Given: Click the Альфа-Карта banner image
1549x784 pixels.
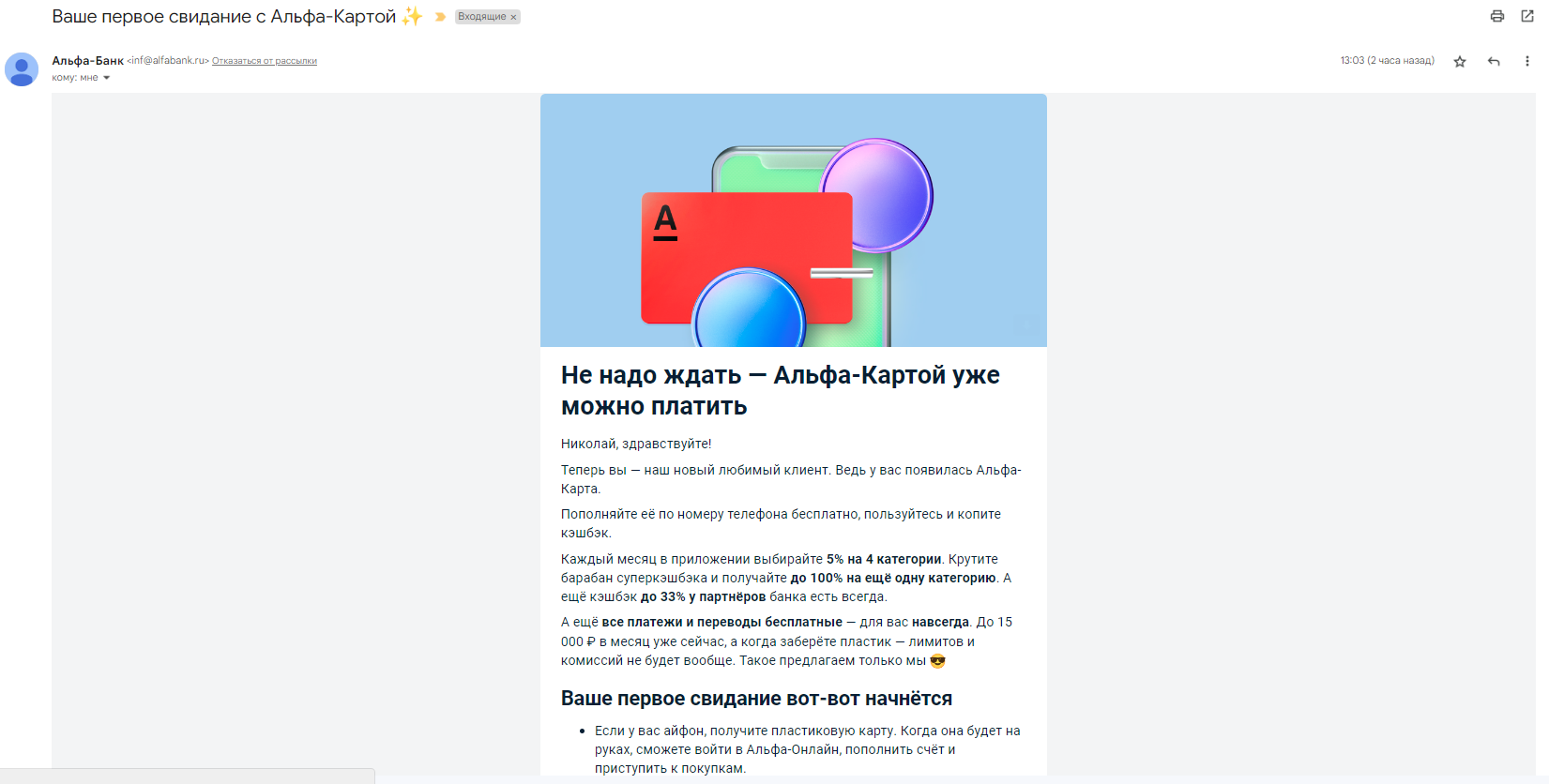Looking at the screenshot, I should (x=794, y=220).
